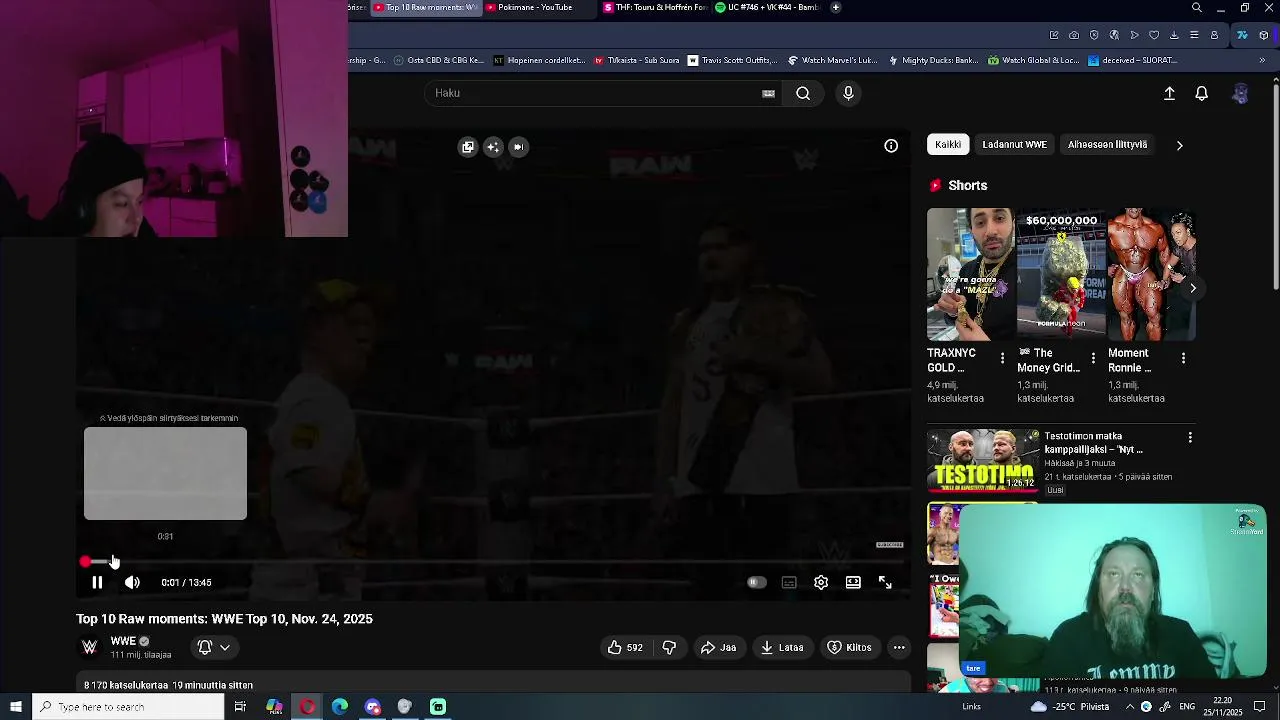This screenshot has width=1280, height=720.
Task: Open options menu for The Money Grid short
Action: click(1093, 358)
